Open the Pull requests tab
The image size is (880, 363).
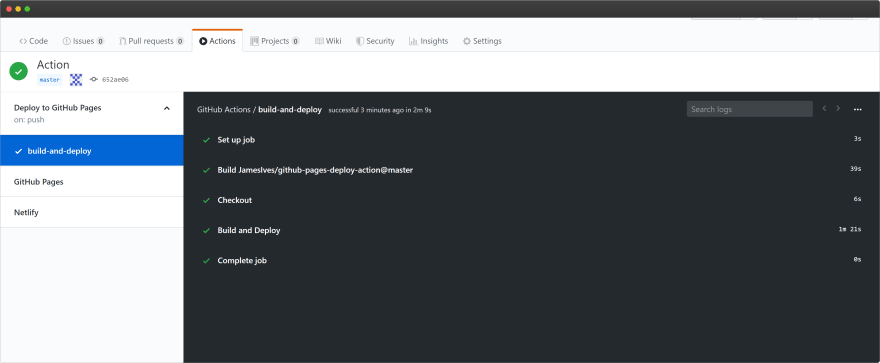pos(152,41)
